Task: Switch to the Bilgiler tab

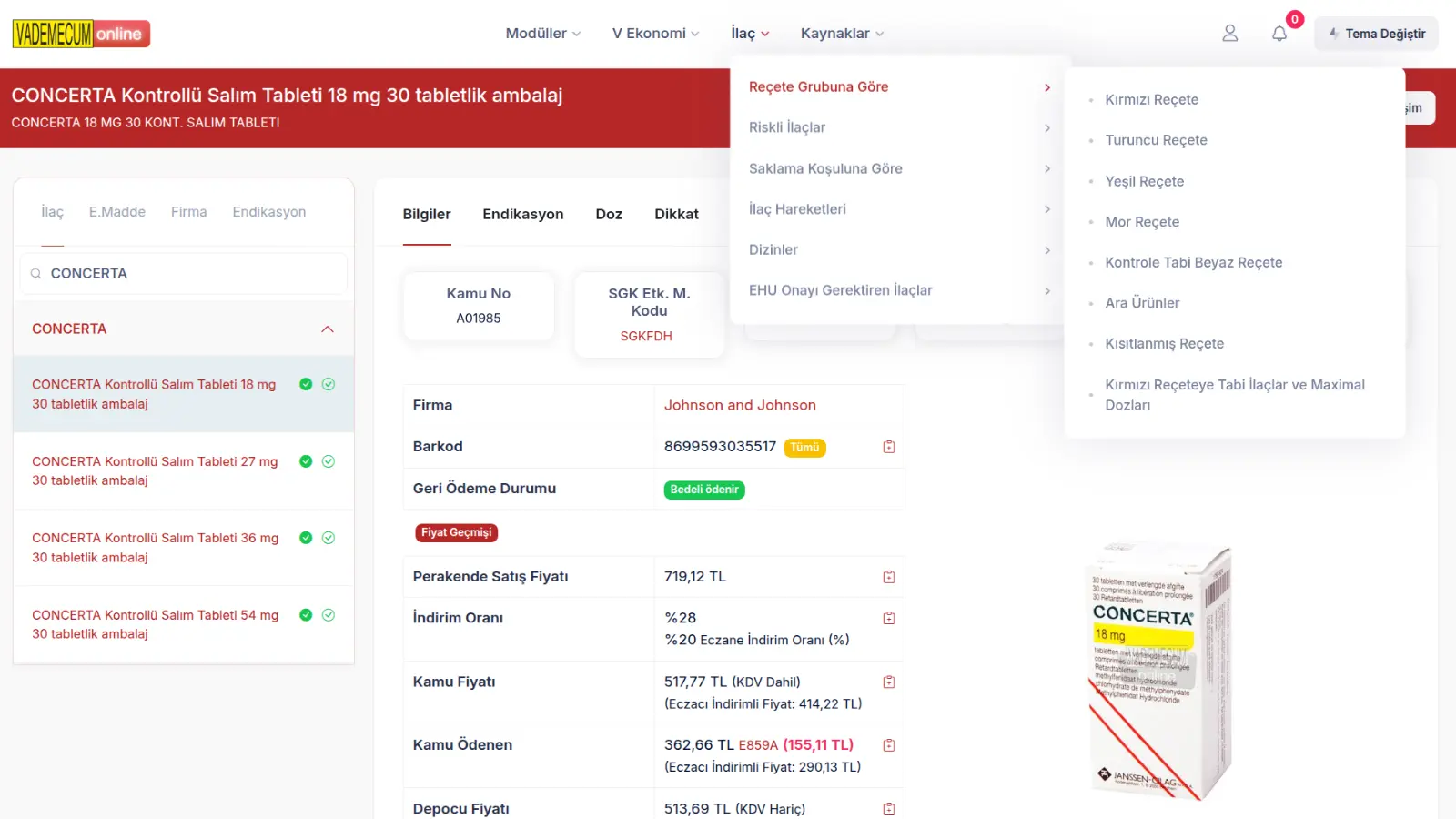Action: tap(427, 214)
